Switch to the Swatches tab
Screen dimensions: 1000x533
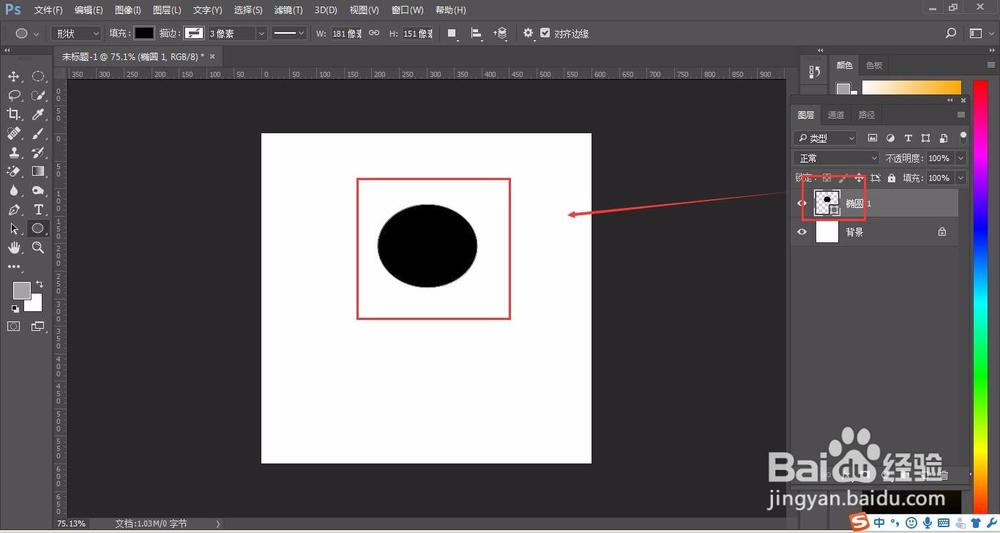(874, 65)
